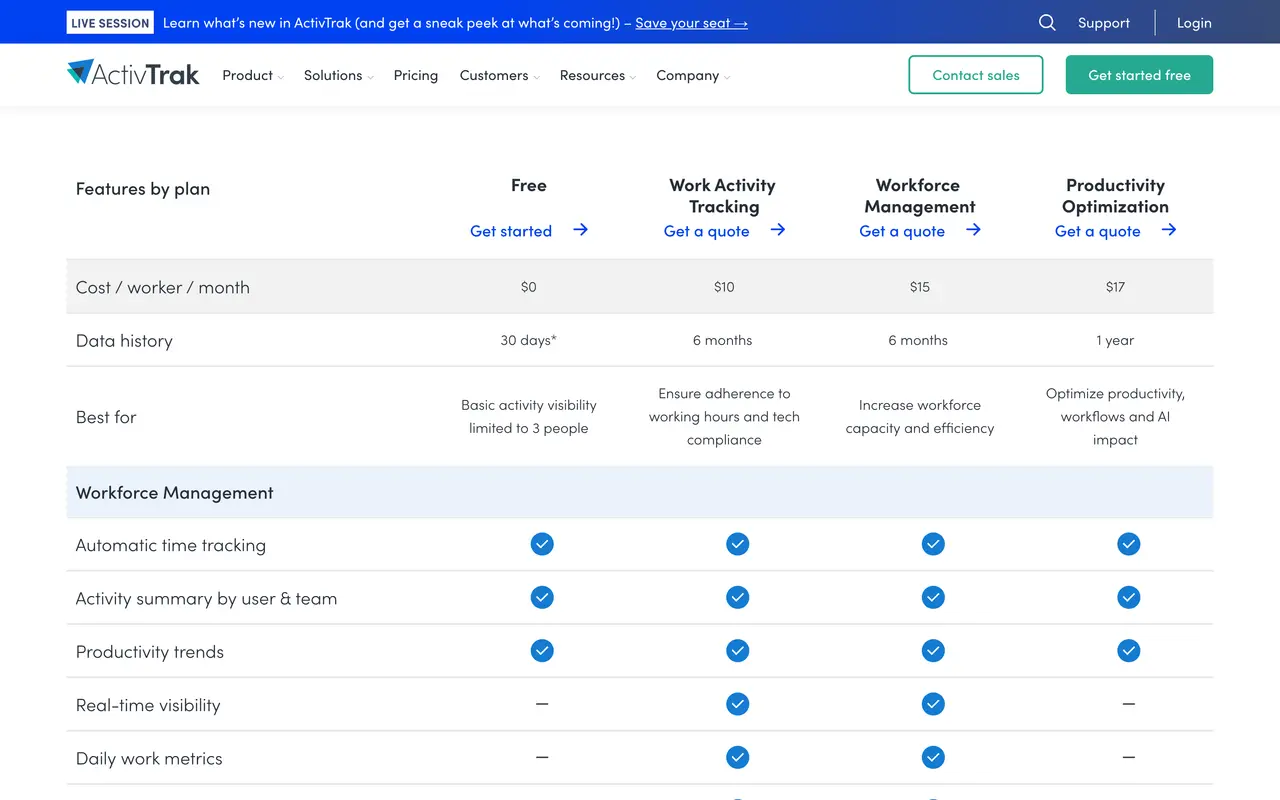1280x800 pixels.
Task: Click Workforce Management checkmark for Activity summary row
Action: point(933,597)
